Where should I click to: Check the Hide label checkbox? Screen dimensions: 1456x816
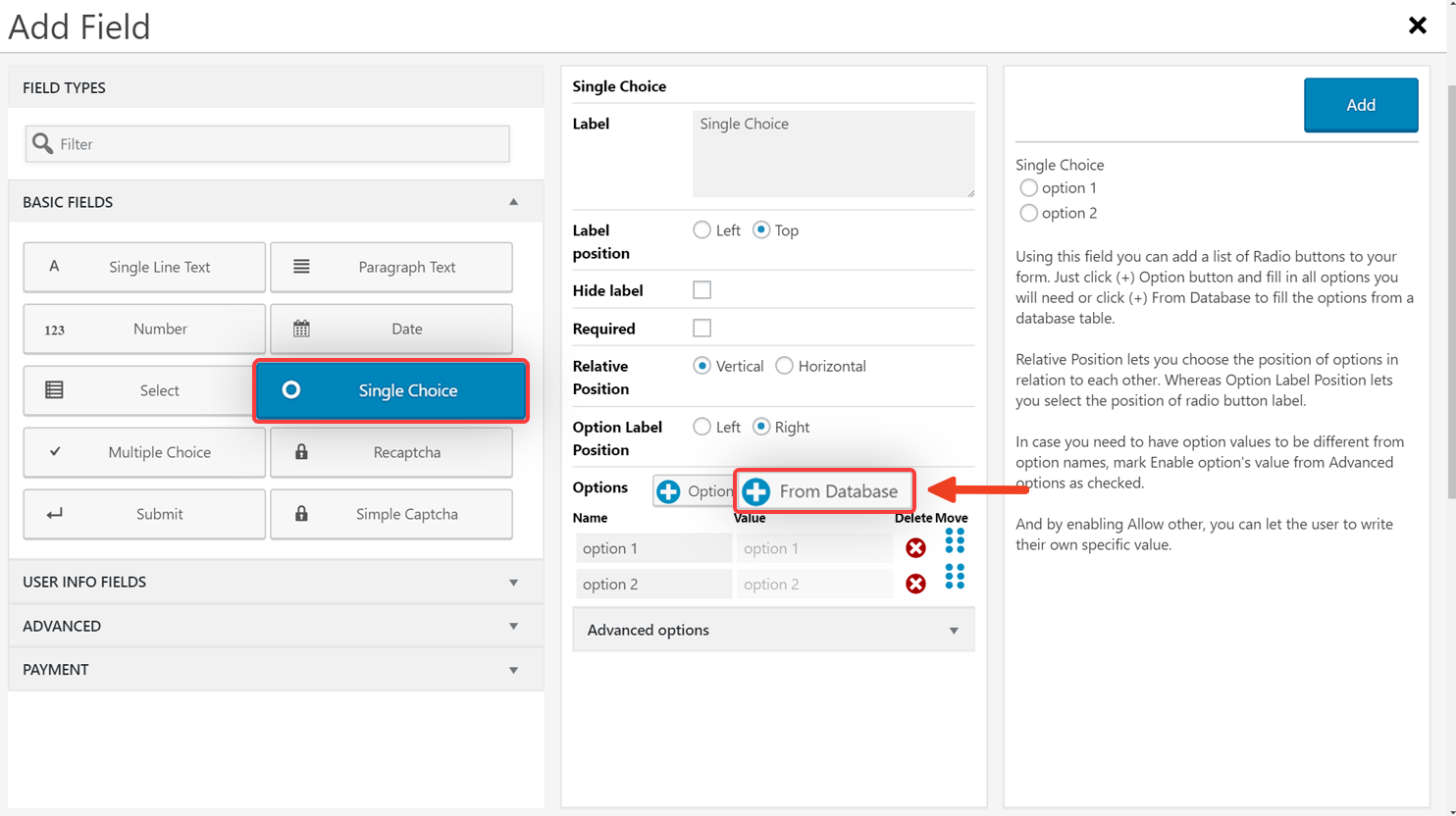point(702,290)
